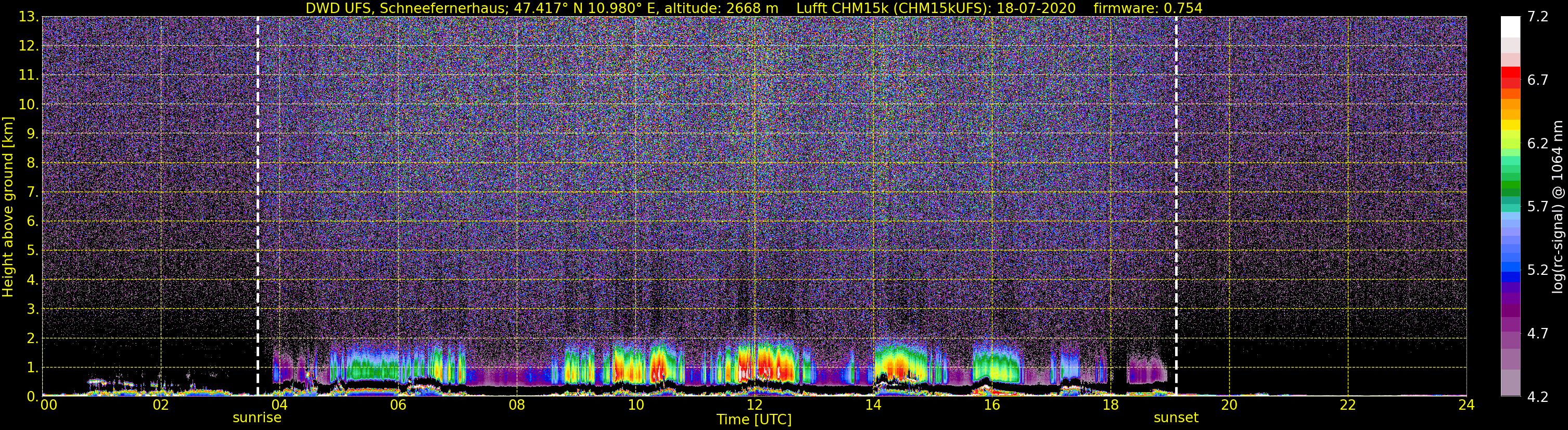Click the 'firmware: 0.754' text in title
The height and width of the screenshot is (430, 1568).
1148,8
